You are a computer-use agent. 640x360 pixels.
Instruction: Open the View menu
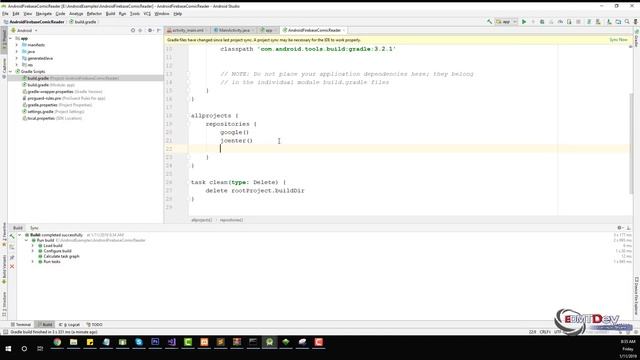click(x=28, y=14)
